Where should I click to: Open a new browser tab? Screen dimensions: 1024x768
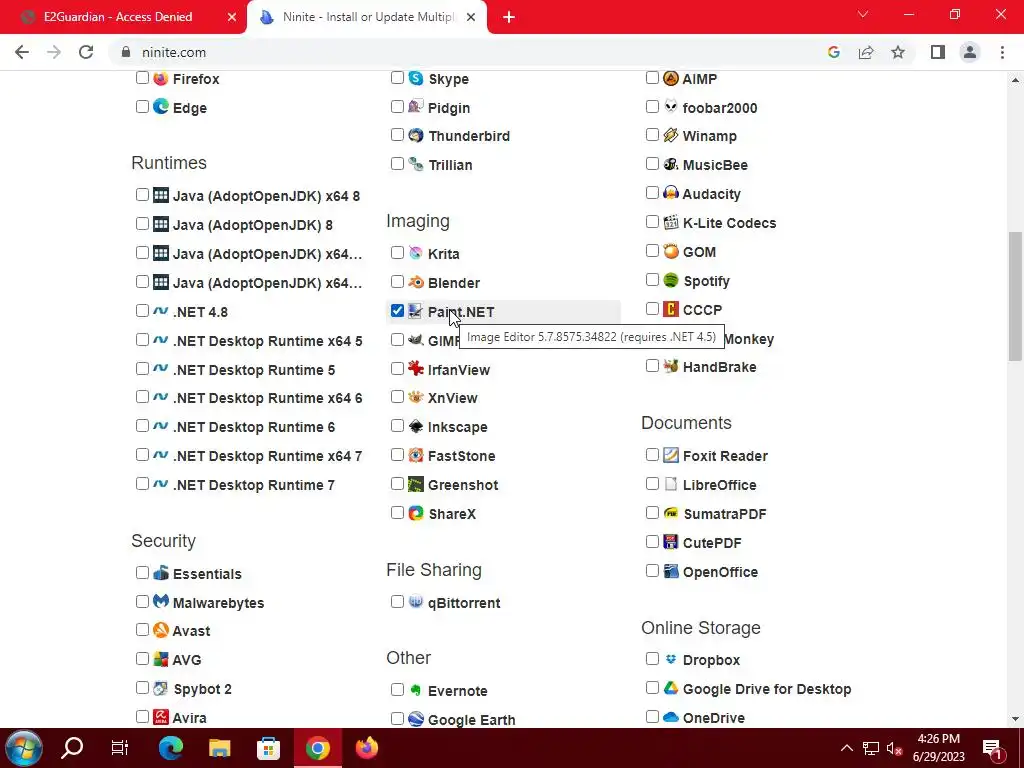click(x=509, y=17)
